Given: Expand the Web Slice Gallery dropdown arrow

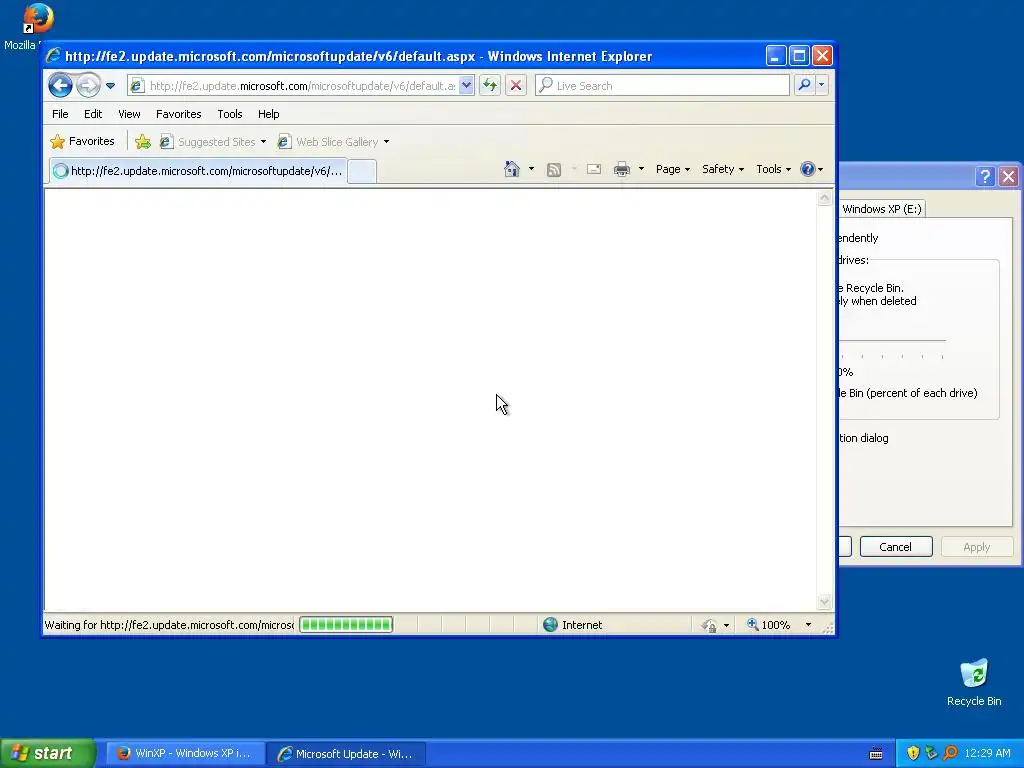Looking at the screenshot, I should pos(387,142).
